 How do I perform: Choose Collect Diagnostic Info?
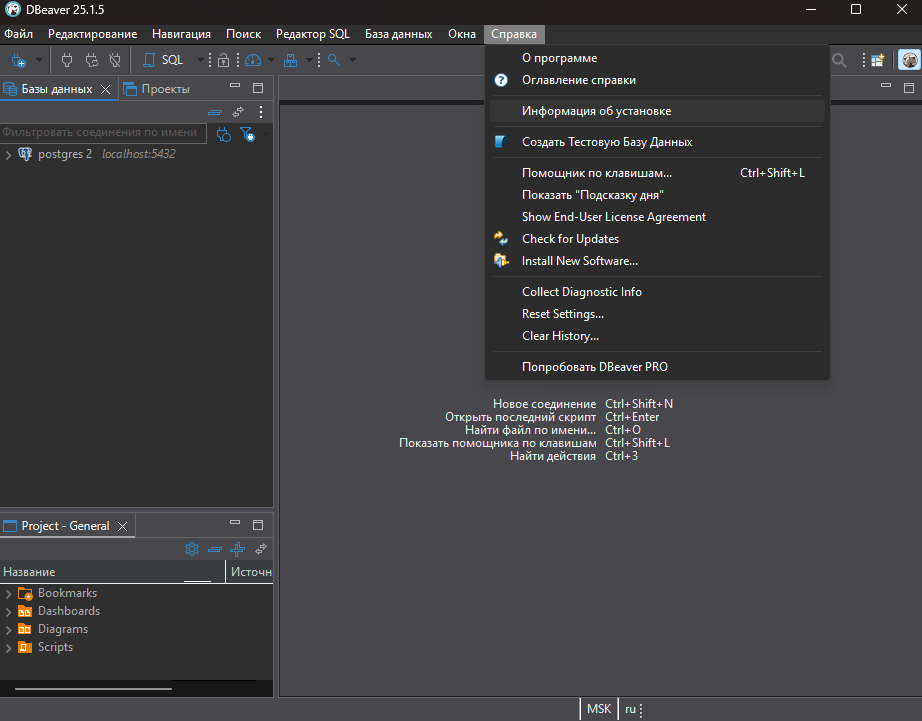[x=657, y=292]
